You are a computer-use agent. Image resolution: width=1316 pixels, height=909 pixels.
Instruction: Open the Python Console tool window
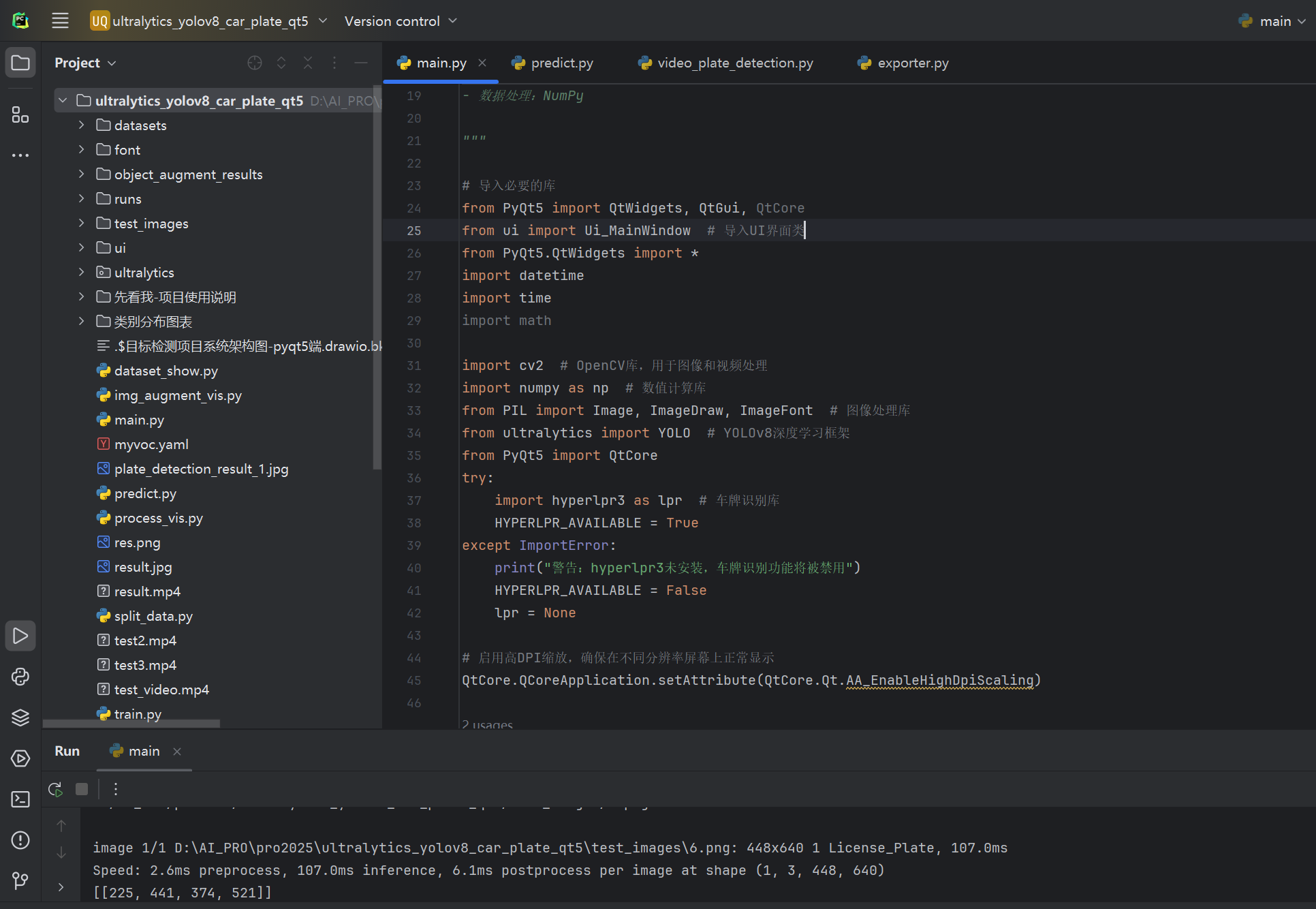pos(20,677)
